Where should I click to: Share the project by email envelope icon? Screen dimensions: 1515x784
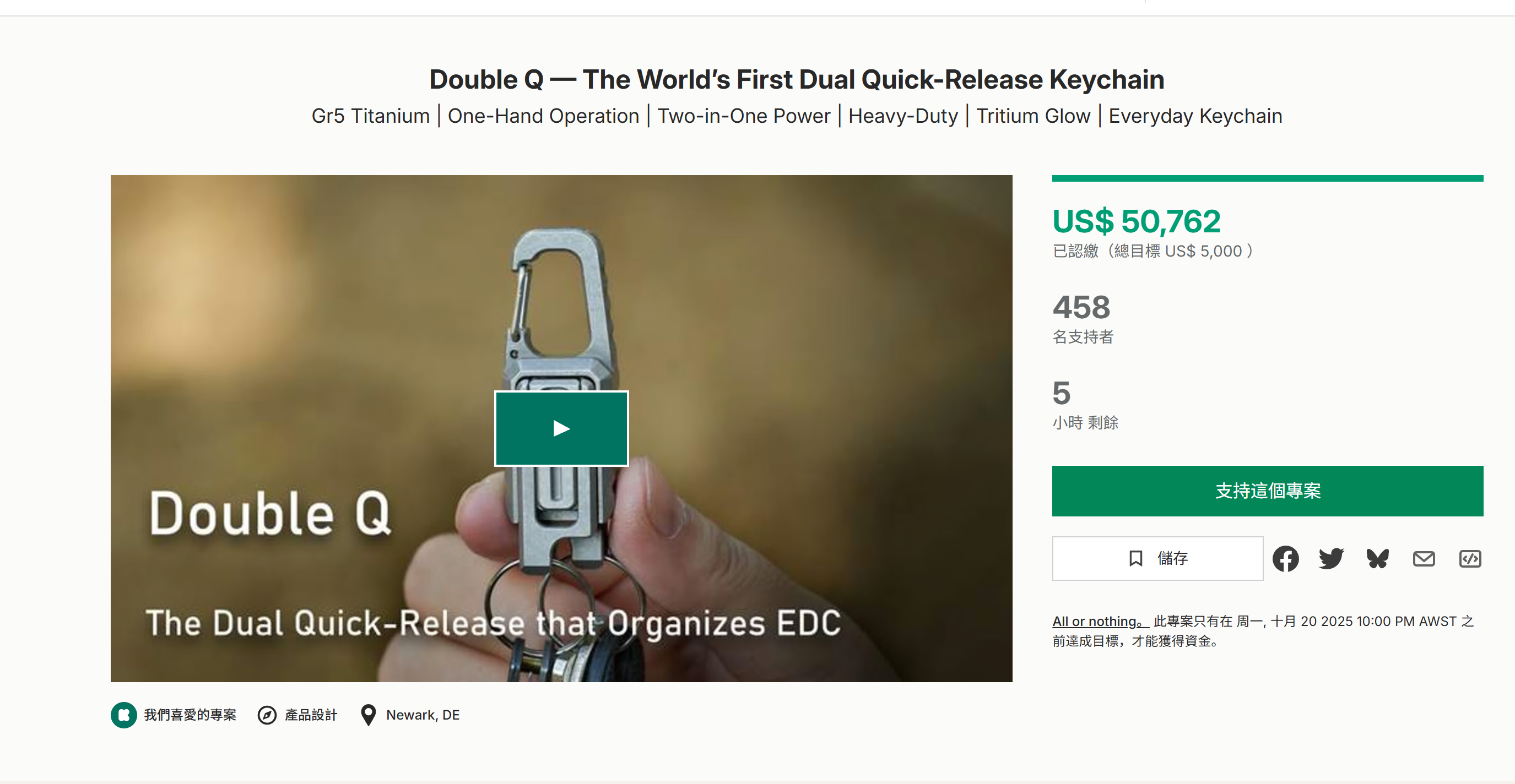point(1423,558)
